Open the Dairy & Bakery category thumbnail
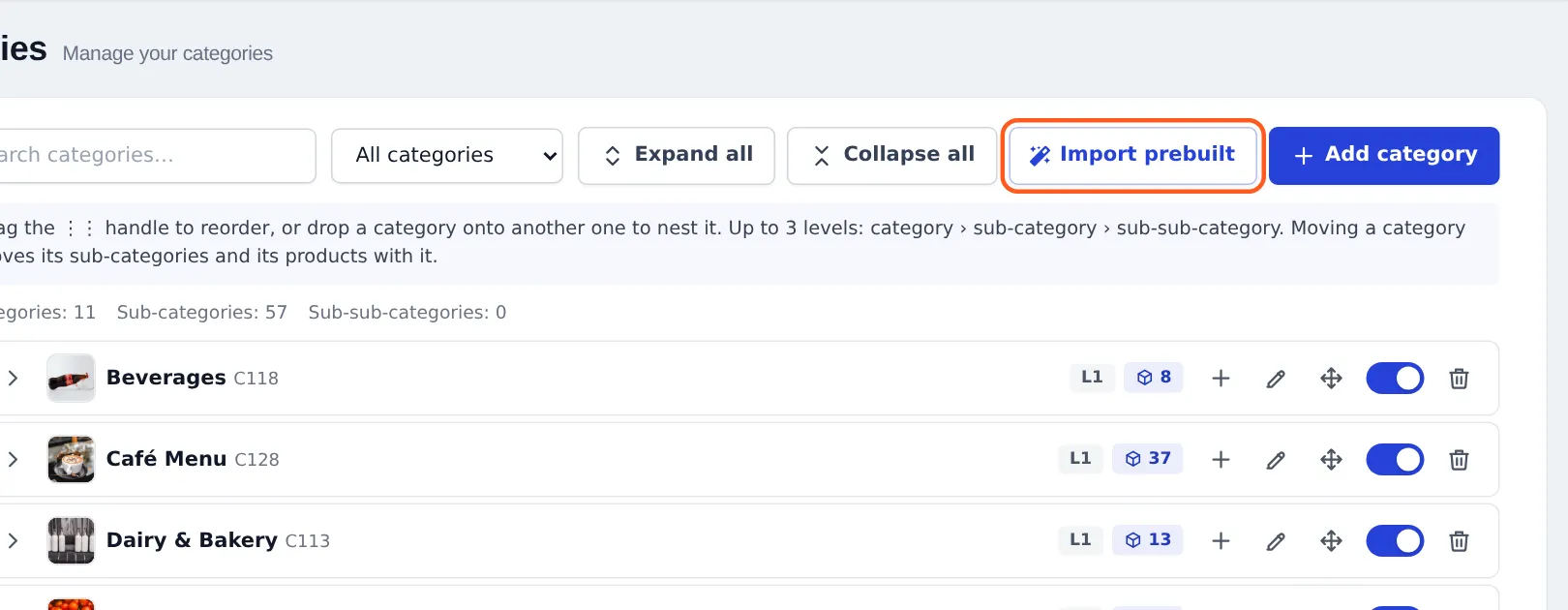 71,541
